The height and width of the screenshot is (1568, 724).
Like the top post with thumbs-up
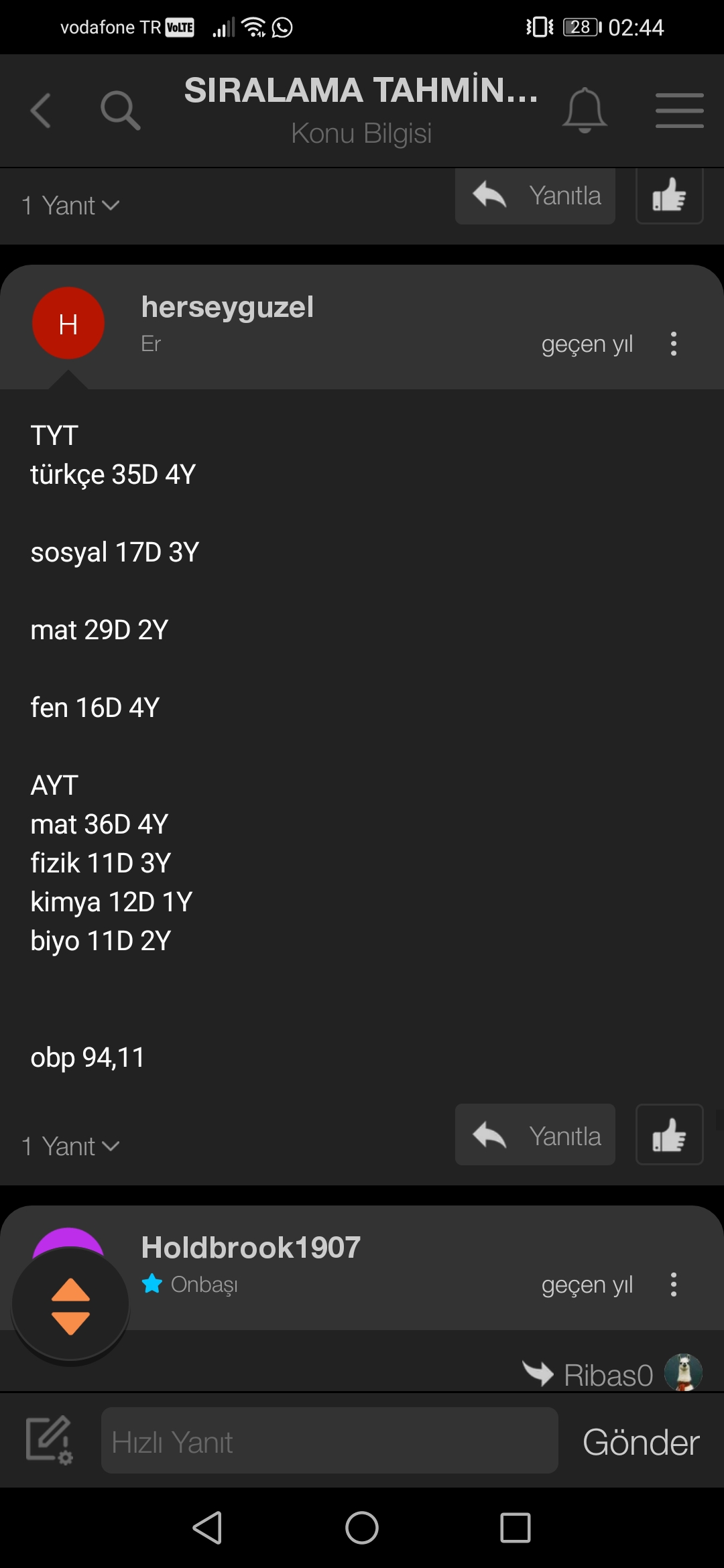669,196
